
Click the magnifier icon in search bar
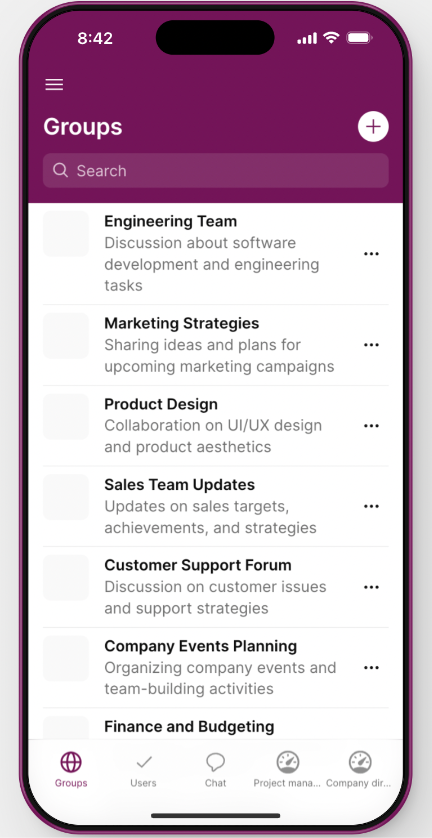60,170
